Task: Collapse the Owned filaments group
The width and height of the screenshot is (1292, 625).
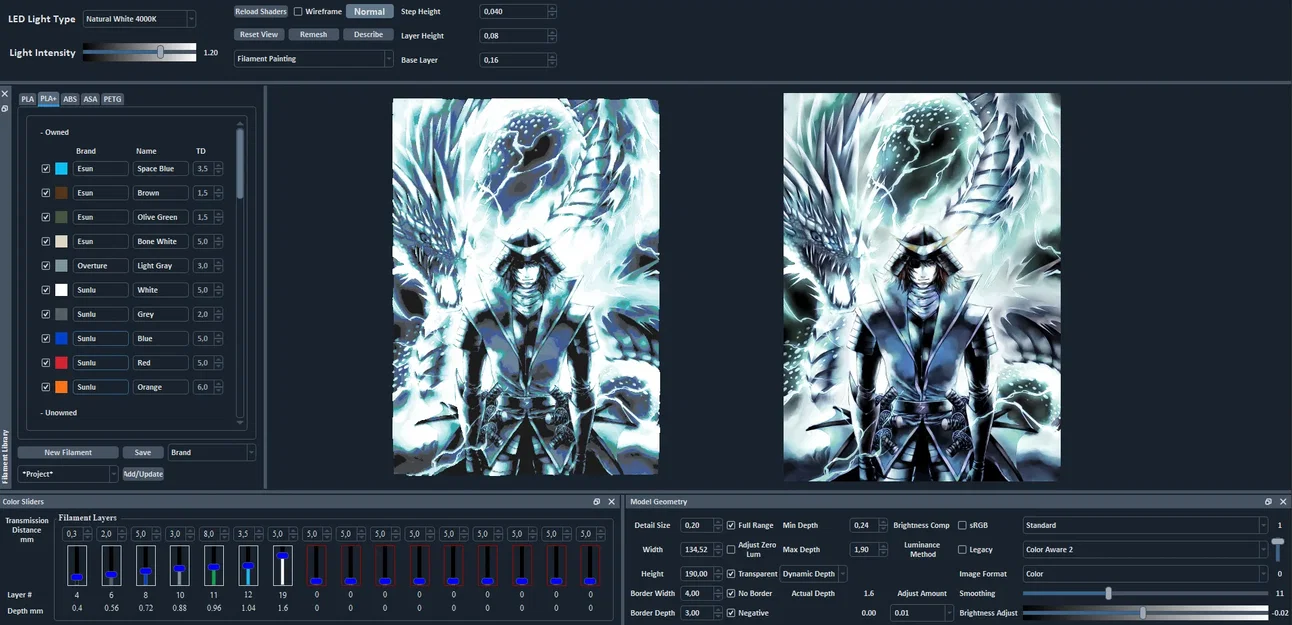Action: tap(55, 132)
